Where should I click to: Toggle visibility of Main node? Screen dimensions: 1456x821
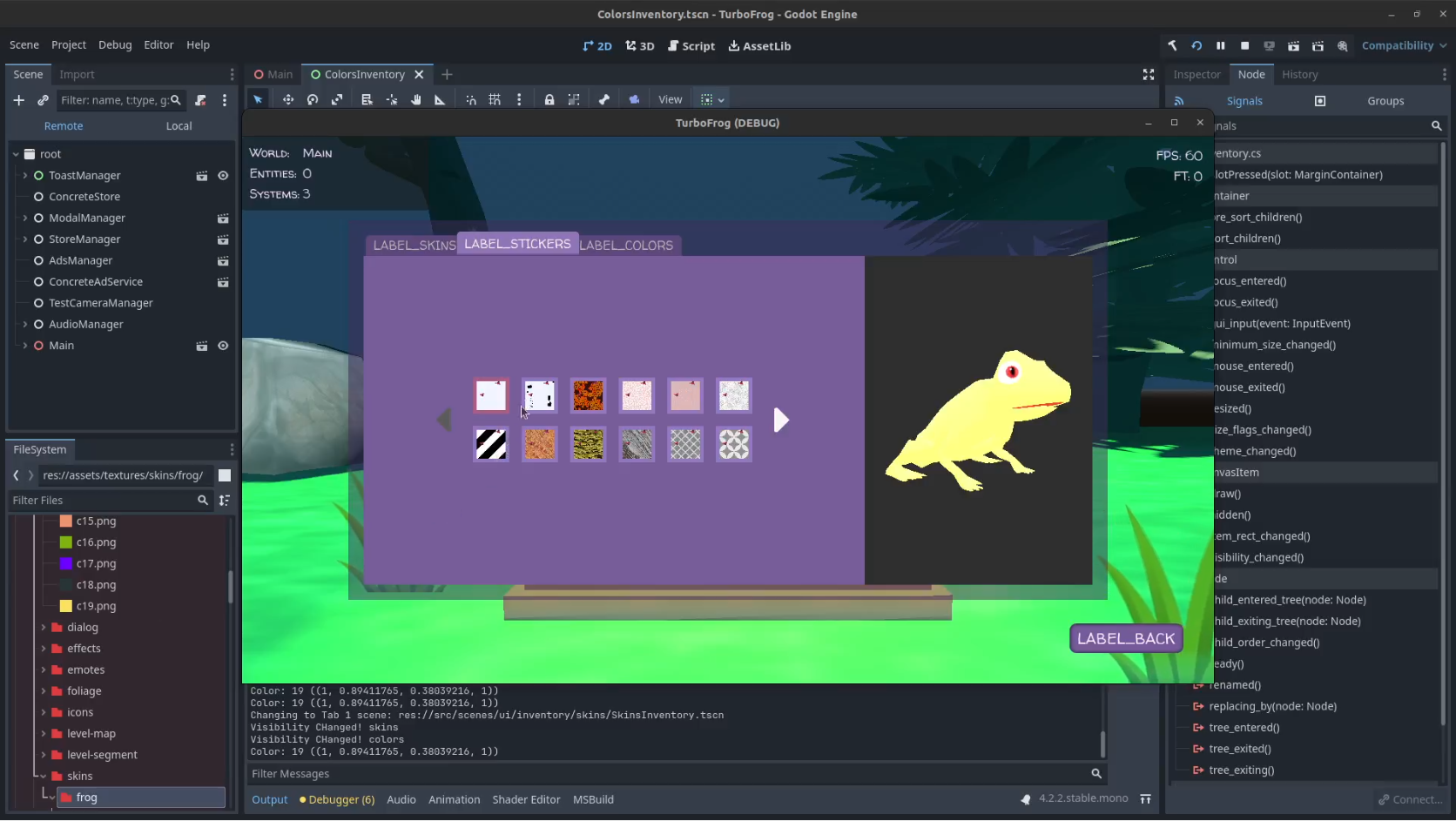coord(223,346)
